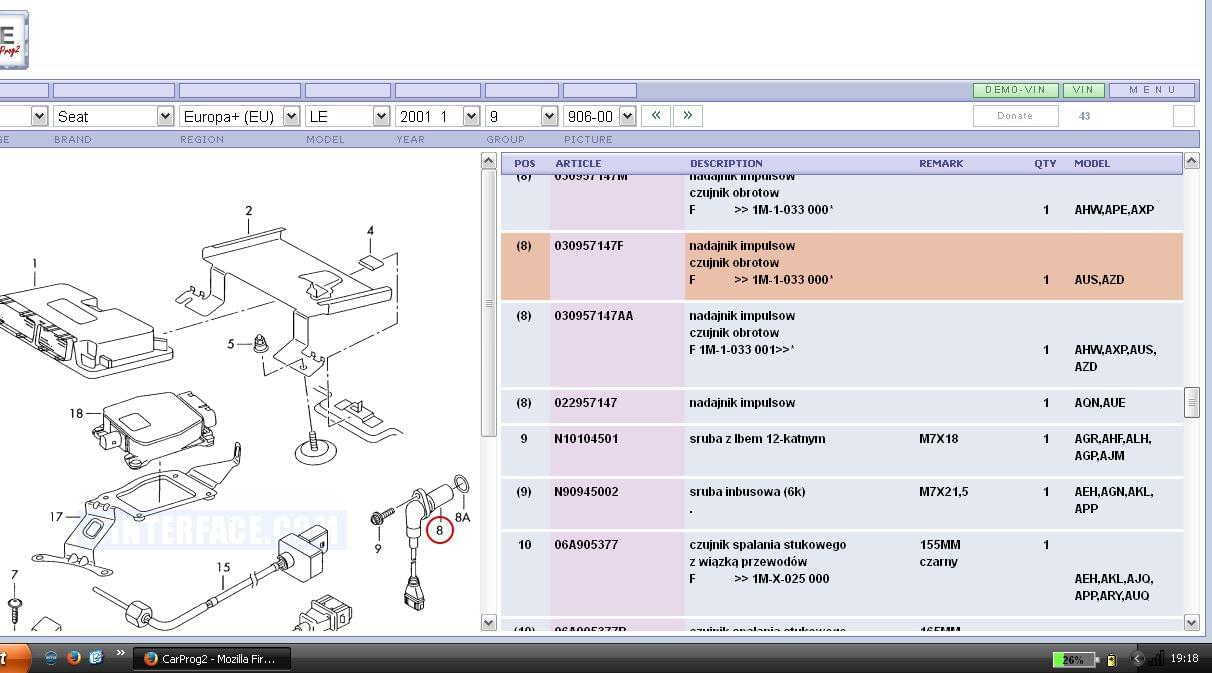Open the Region dropdown Europa+ (EU)
This screenshot has height=673, width=1212.
click(239, 116)
